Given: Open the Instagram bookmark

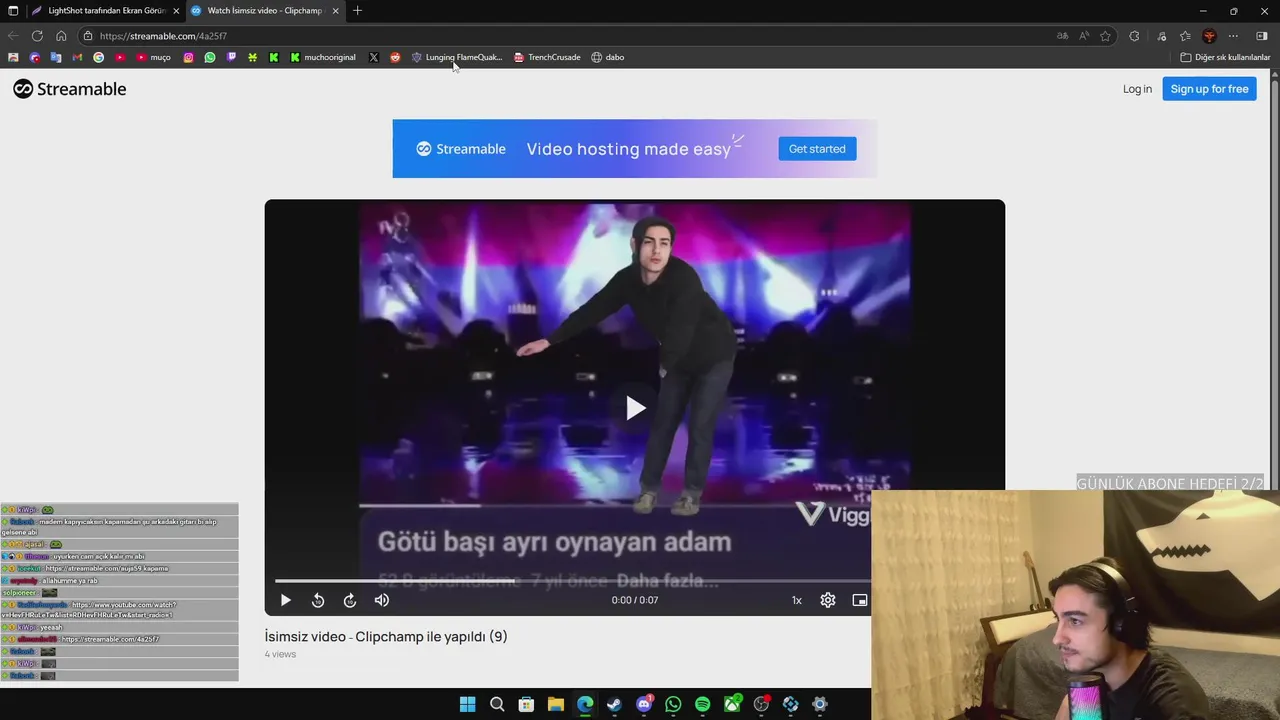Looking at the screenshot, I should click(188, 57).
